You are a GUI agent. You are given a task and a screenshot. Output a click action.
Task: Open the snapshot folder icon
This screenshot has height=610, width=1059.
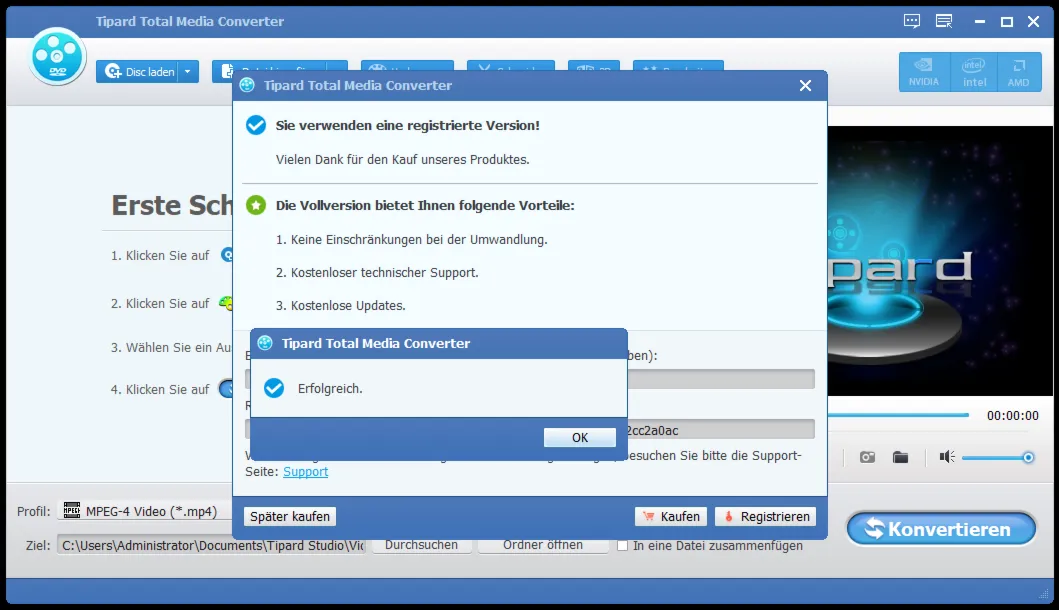tap(900, 457)
